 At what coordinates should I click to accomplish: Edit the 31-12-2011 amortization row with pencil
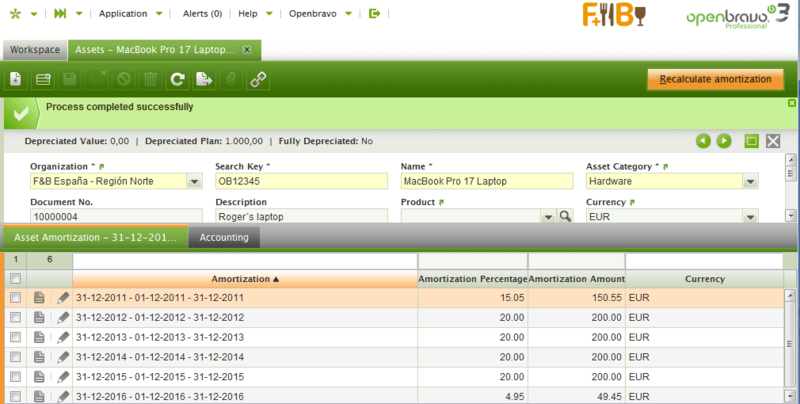[63, 298]
